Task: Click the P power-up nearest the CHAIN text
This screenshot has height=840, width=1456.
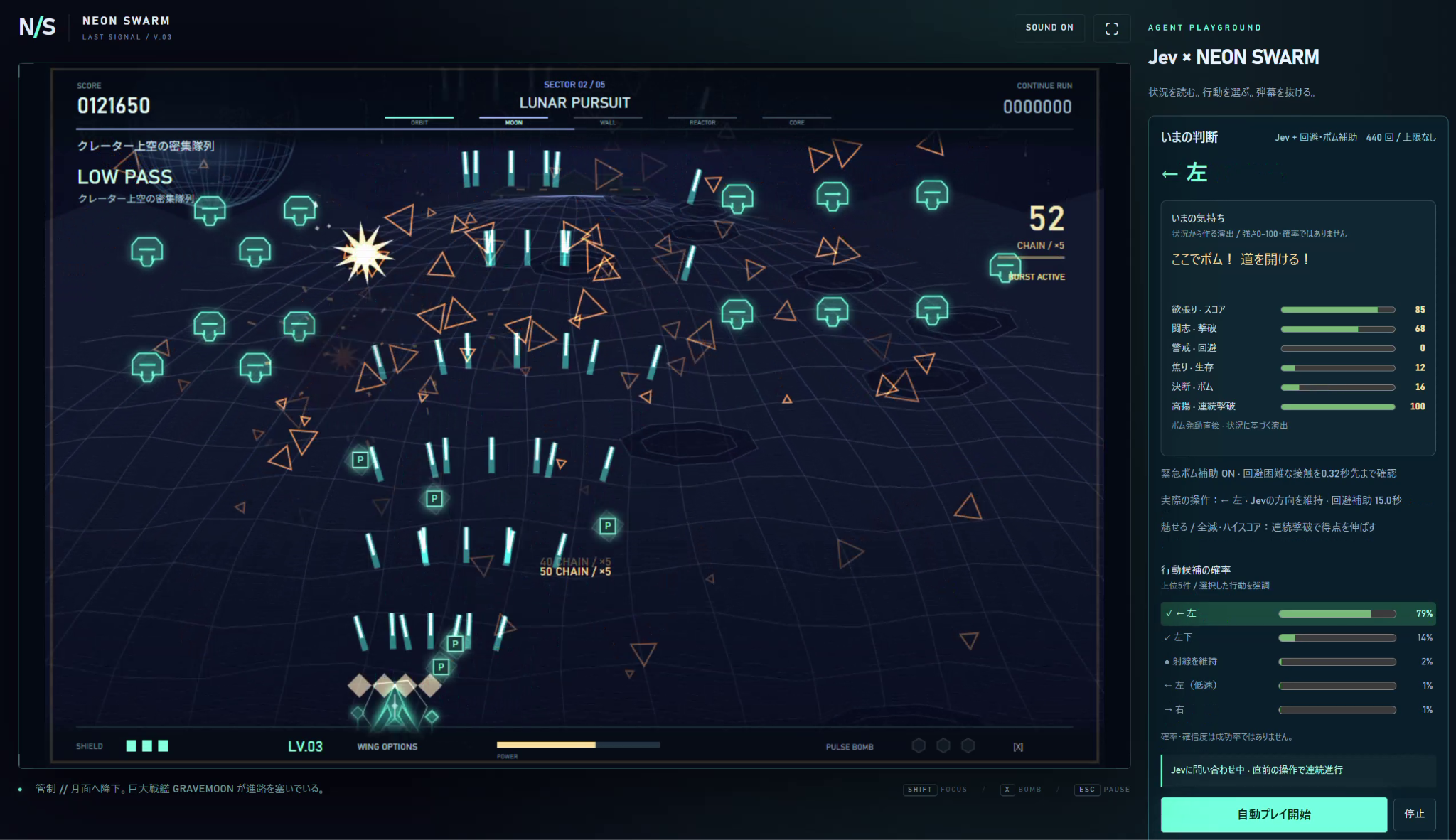Action: point(607,526)
